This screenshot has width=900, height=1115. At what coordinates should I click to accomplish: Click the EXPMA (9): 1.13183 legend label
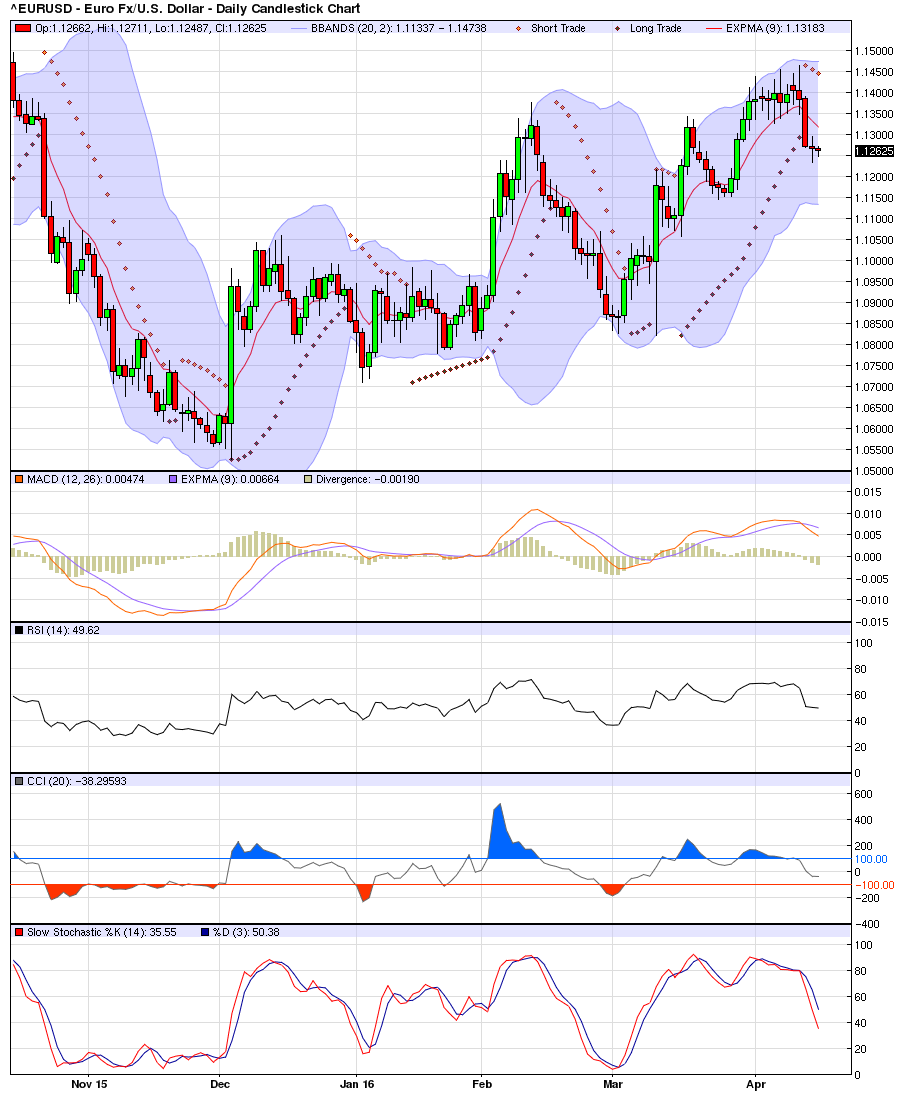point(775,28)
